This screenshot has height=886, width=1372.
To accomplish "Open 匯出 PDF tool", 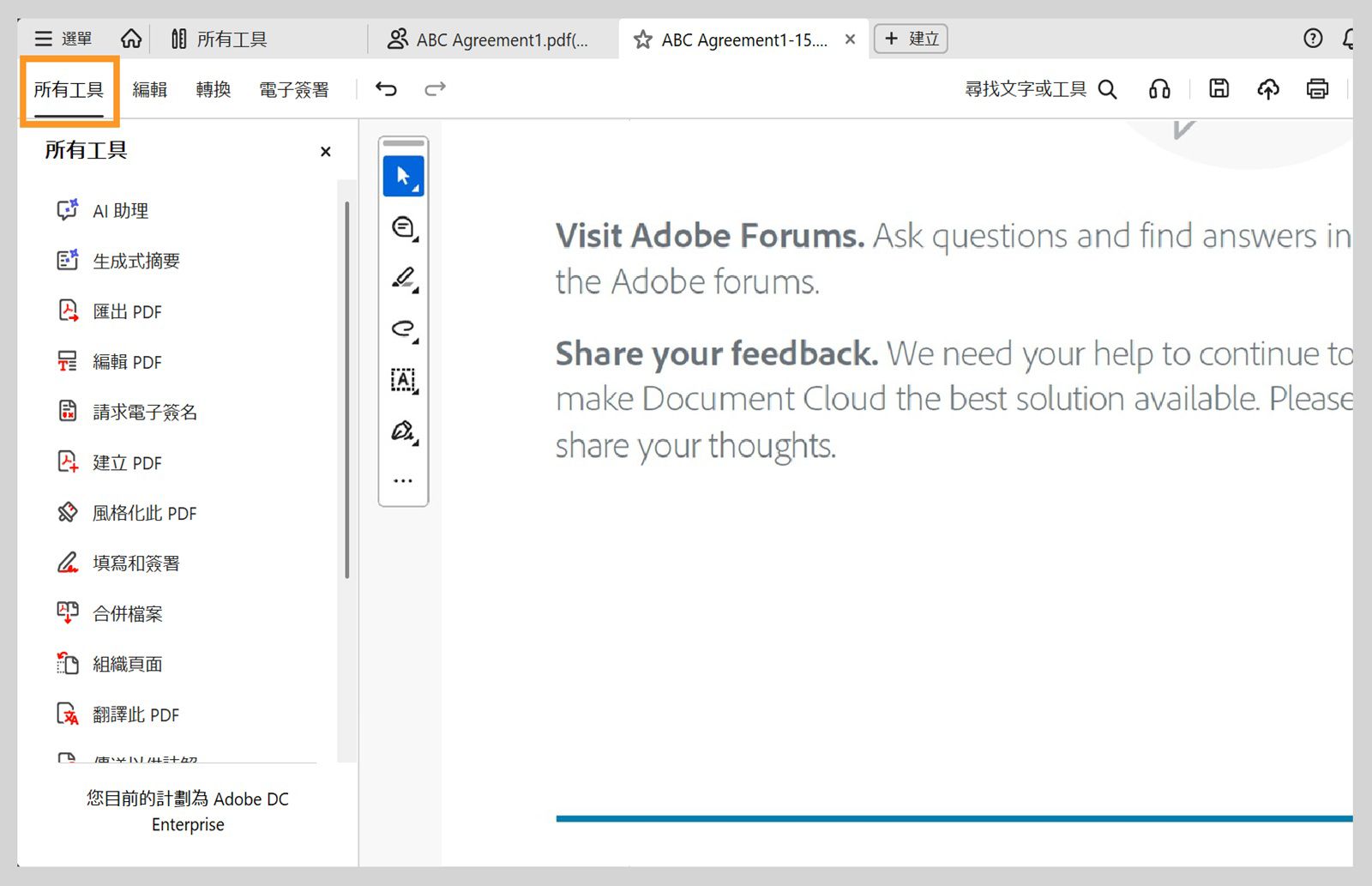I will [x=127, y=311].
